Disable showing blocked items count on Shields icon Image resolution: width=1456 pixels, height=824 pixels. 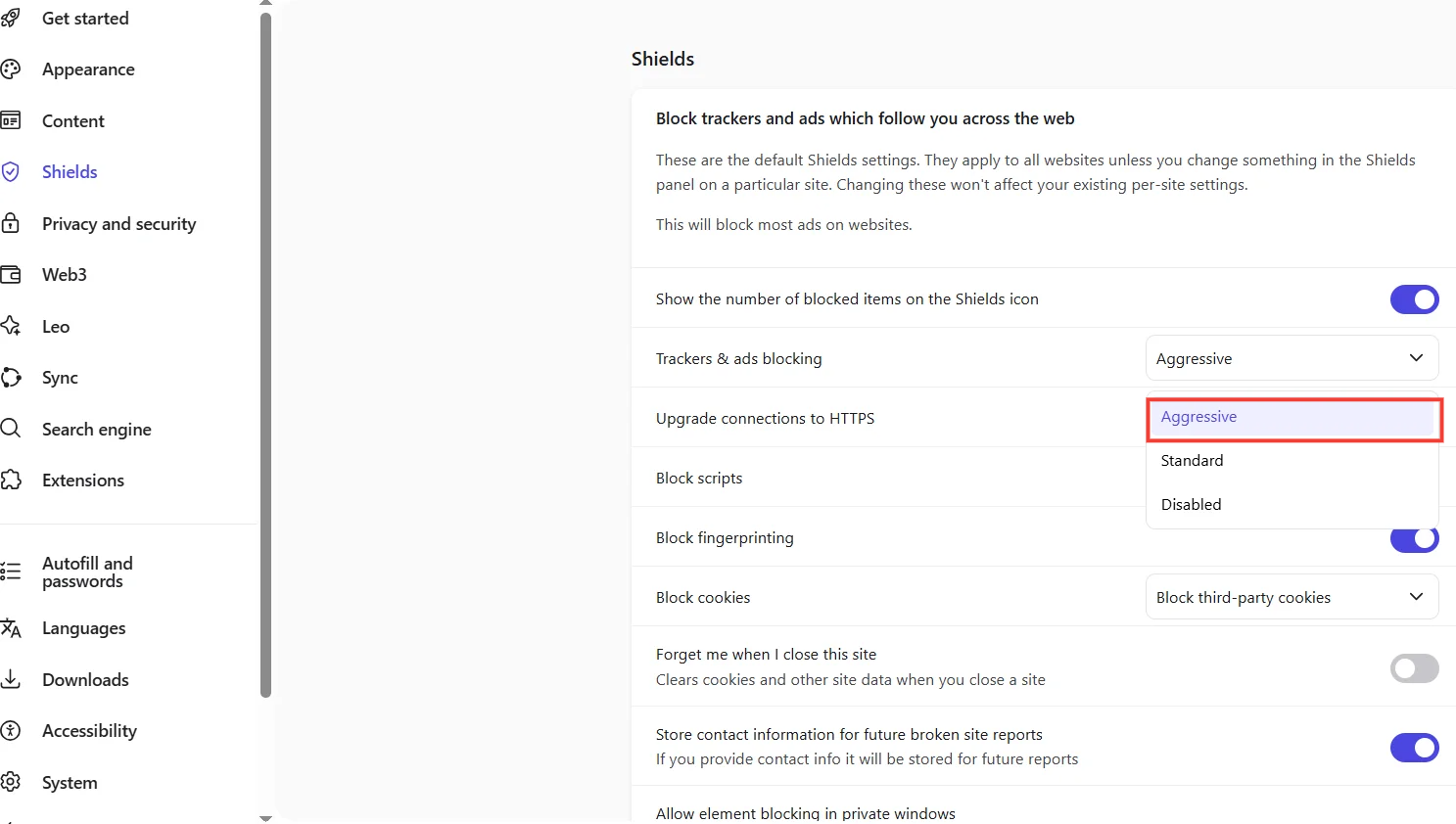click(x=1414, y=298)
